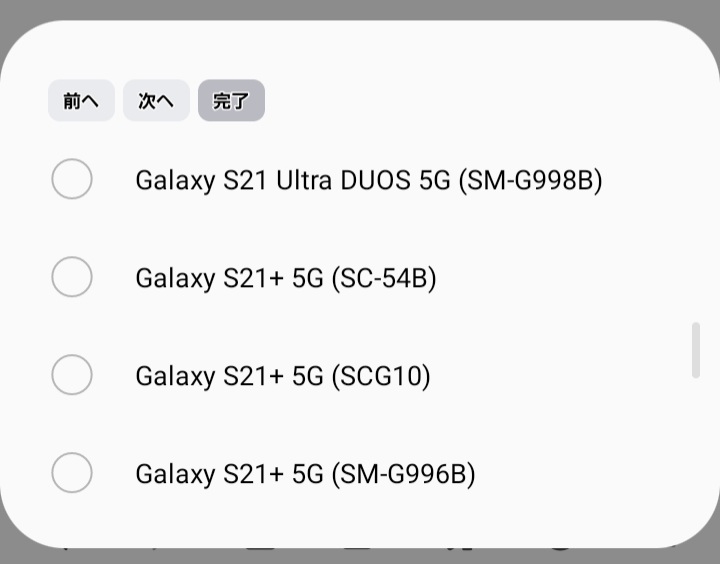Choose the Galaxy S21+ 5G (SM-G996B) label
720x564 pixels.
click(305, 474)
